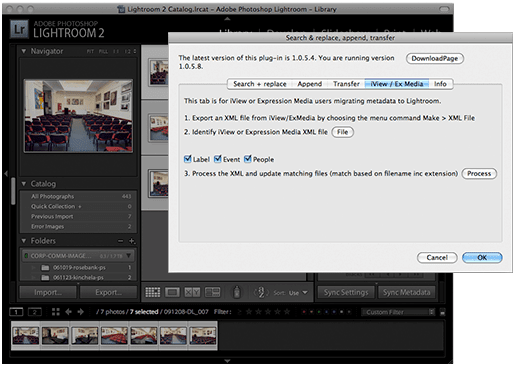Viewport: 515px width, 366px height.
Task: Open the Info tab
Action: click(440, 84)
